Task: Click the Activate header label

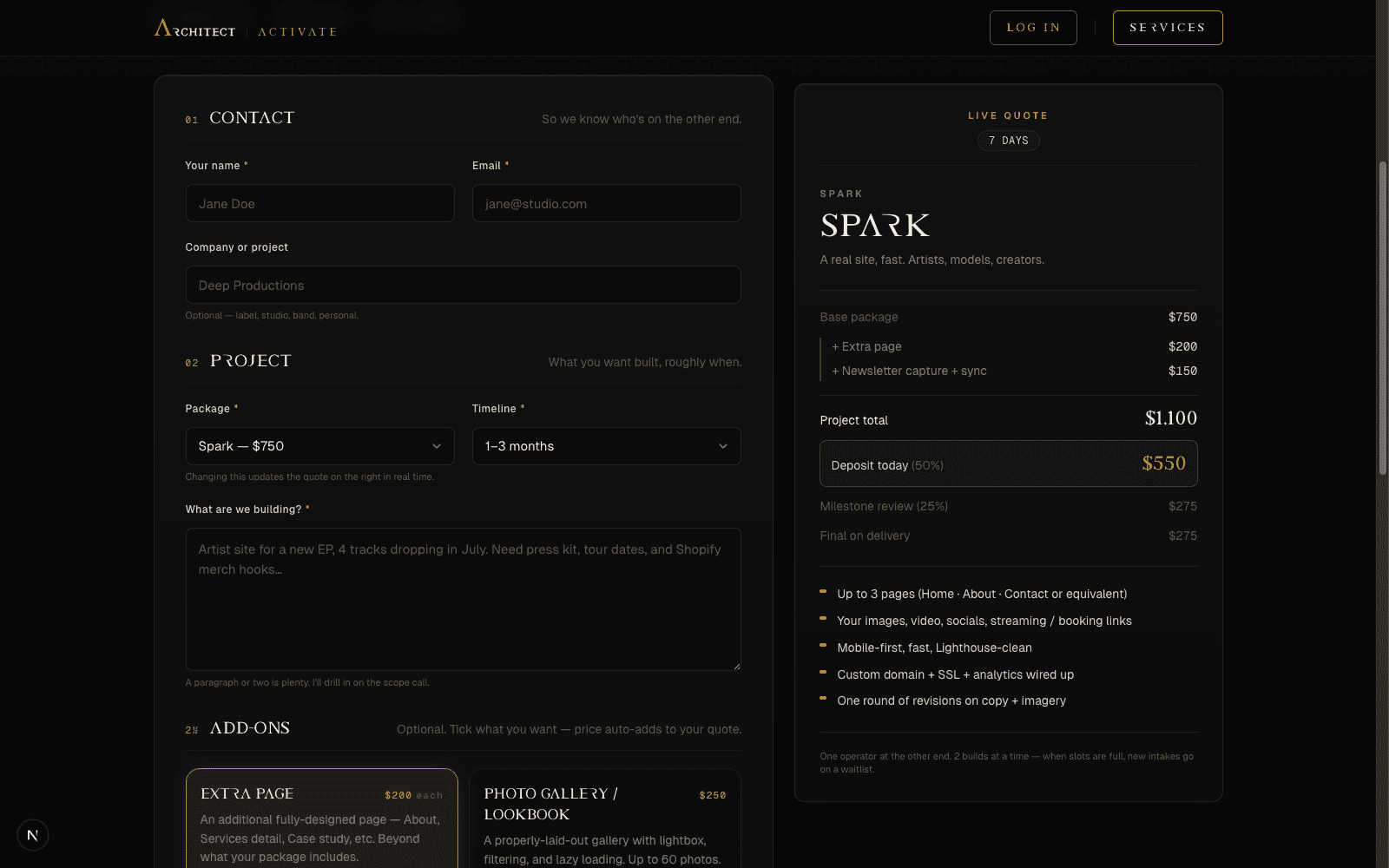Action: point(298,32)
